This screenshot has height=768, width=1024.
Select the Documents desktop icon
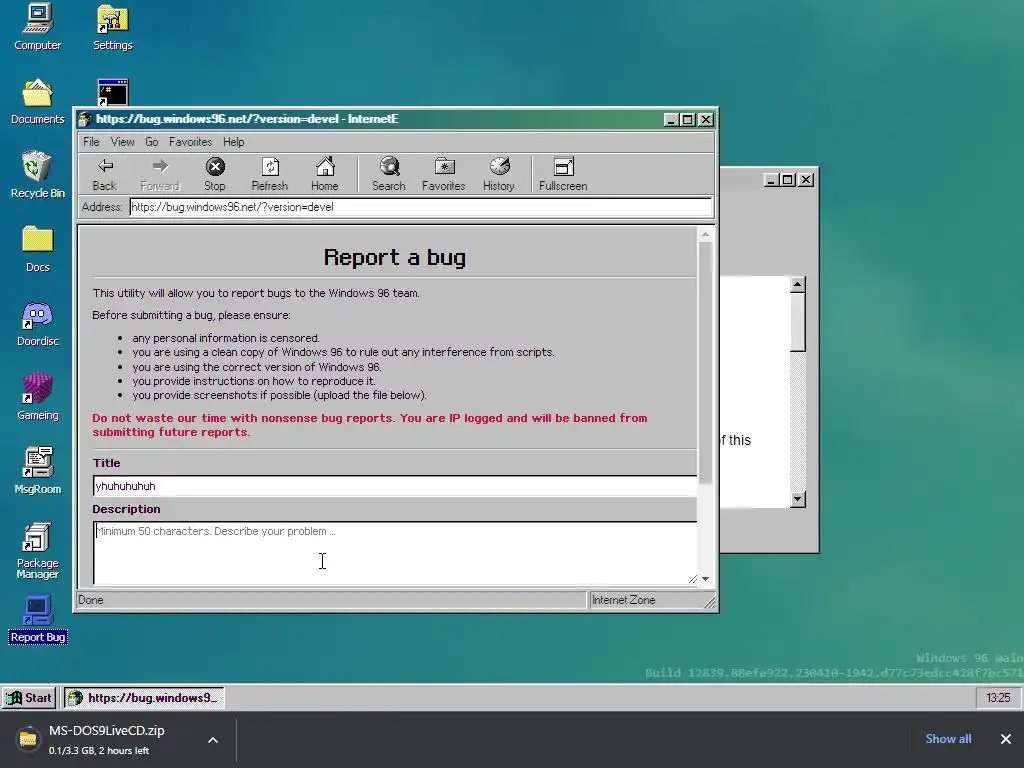click(x=38, y=101)
